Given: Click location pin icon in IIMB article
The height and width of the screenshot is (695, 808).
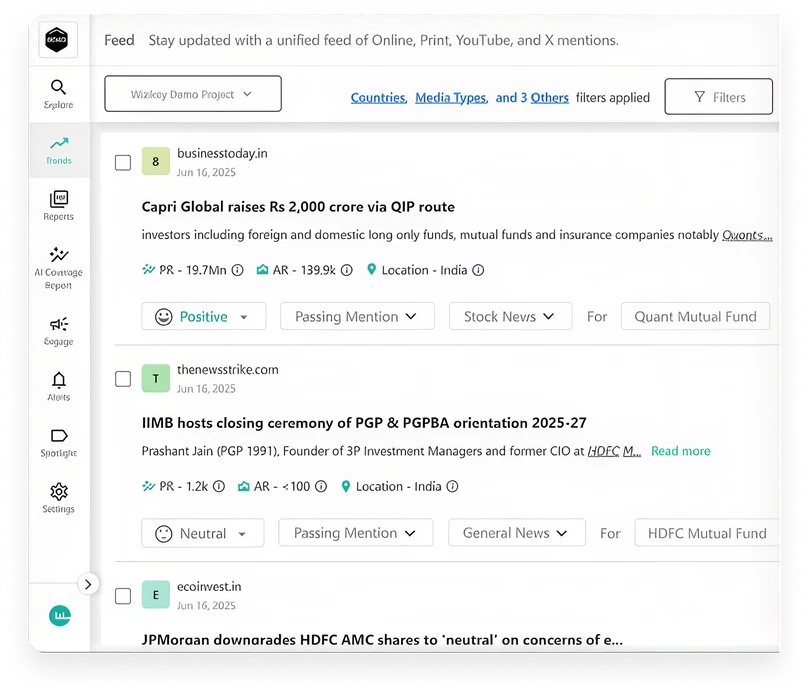Looking at the screenshot, I should (x=346, y=486).
